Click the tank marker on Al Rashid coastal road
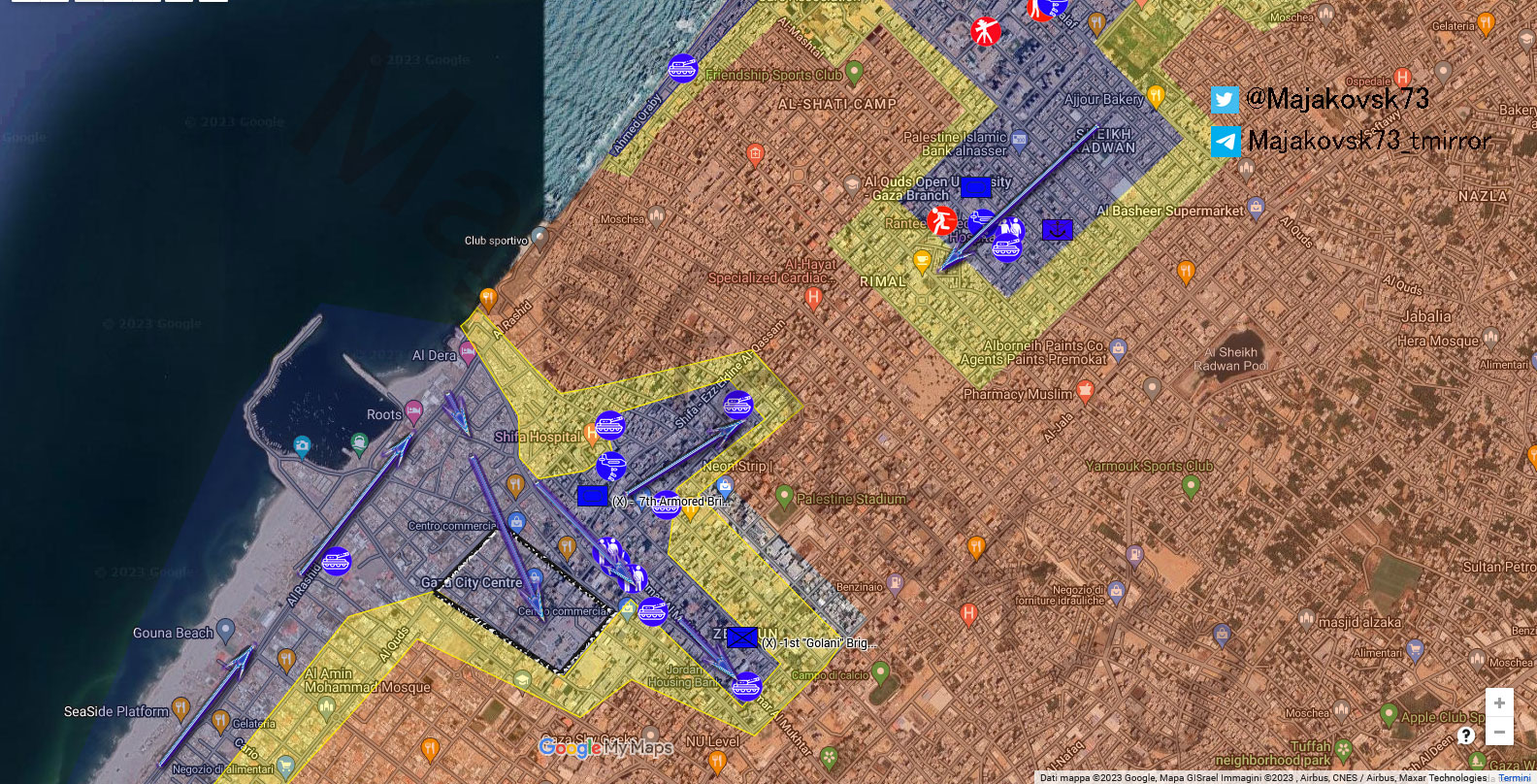This screenshot has width=1537, height=784. tap(336, 561)
